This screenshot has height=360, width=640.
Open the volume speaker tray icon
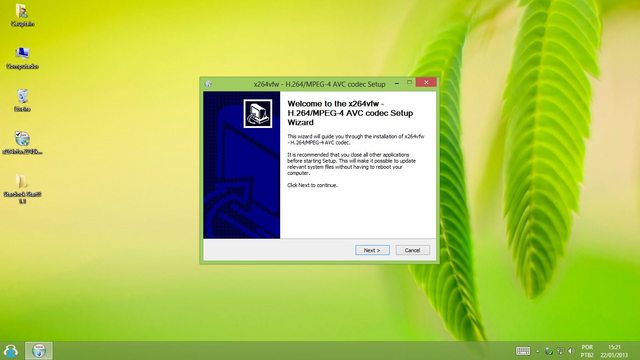tap(571, 351)
